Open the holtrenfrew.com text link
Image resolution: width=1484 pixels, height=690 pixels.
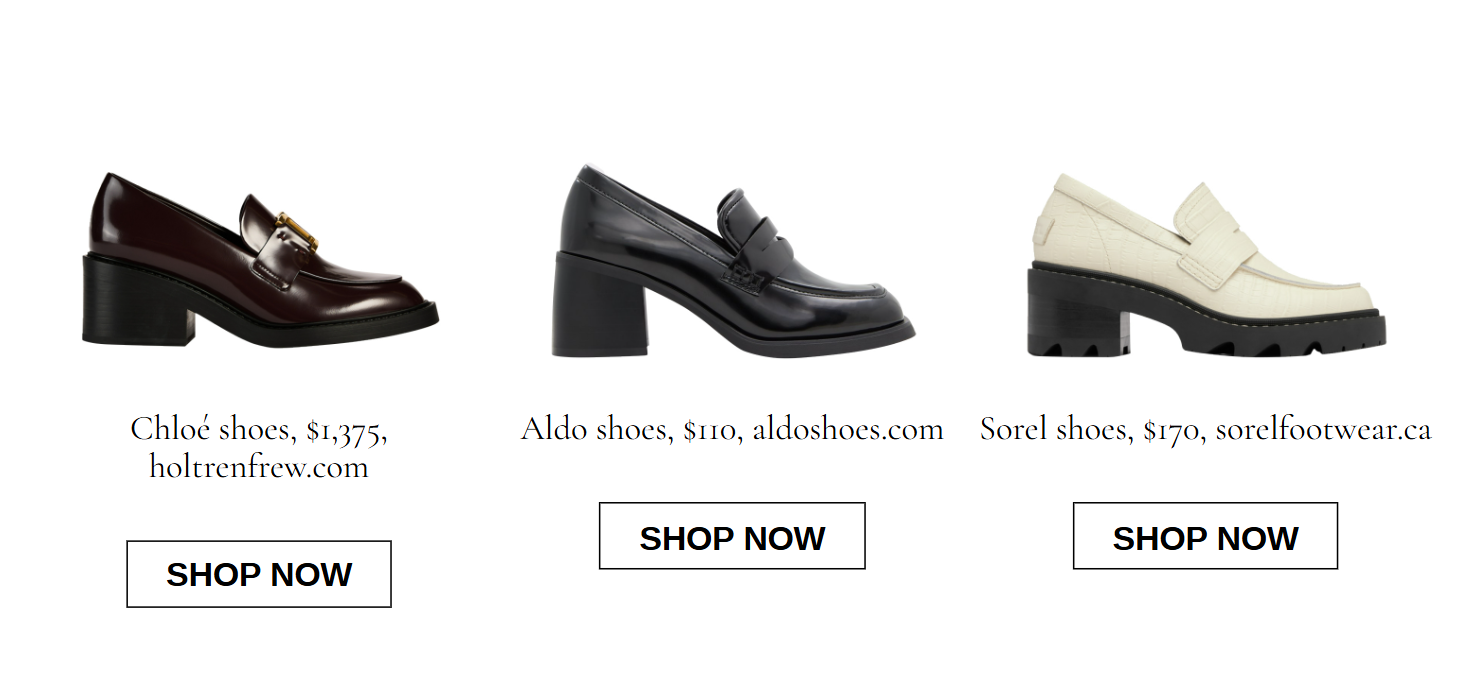(259, 467)
